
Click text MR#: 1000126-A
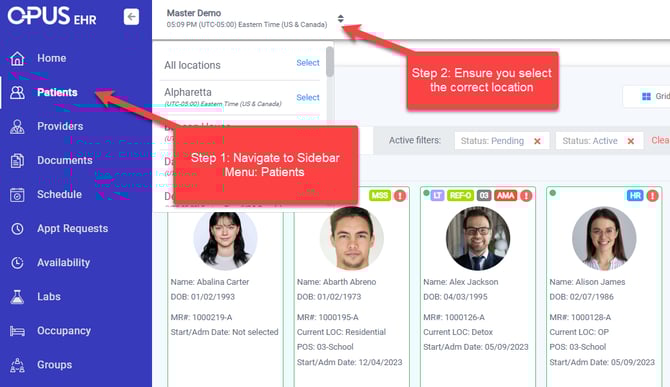[454, 317]
